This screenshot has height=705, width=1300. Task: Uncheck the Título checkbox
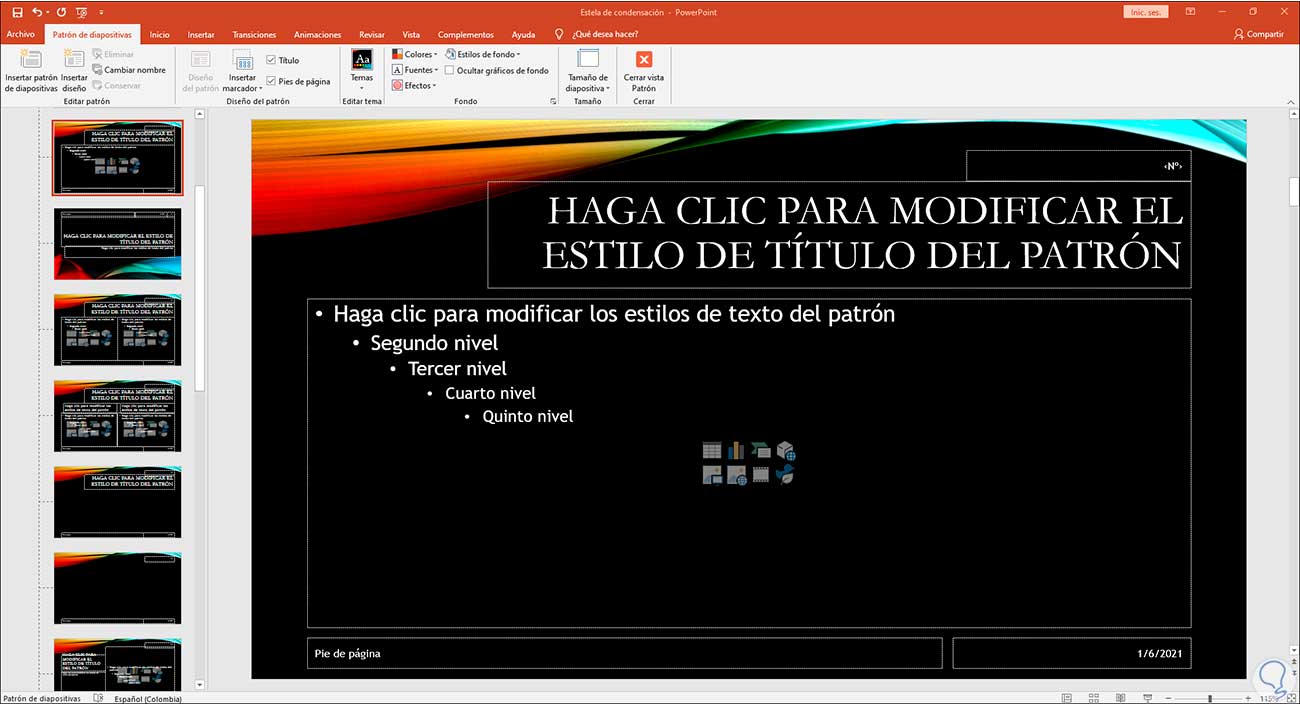coord(271,61)
